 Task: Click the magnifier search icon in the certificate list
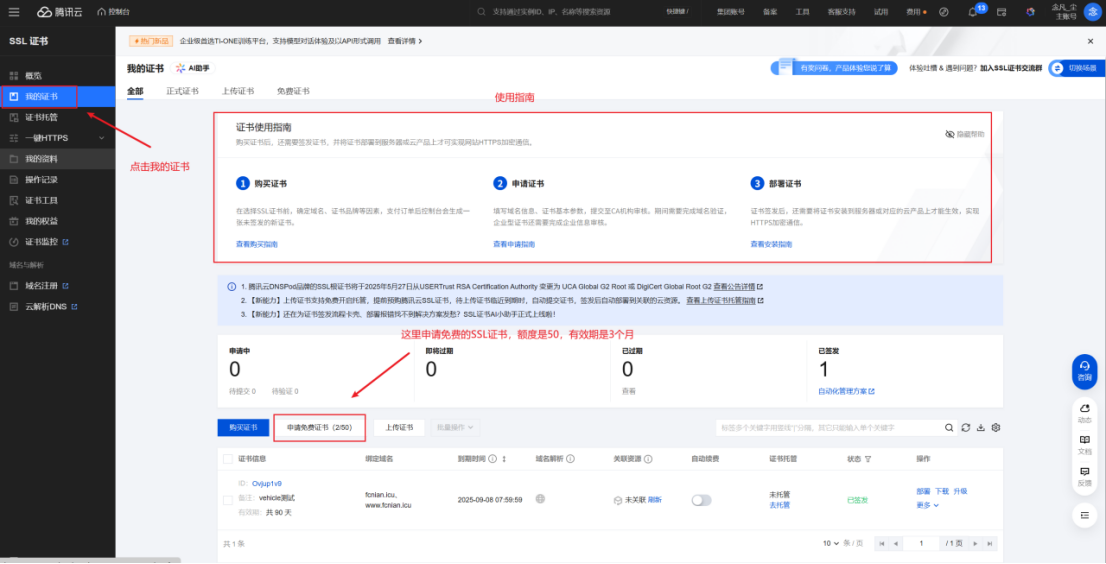click(951, 428)
